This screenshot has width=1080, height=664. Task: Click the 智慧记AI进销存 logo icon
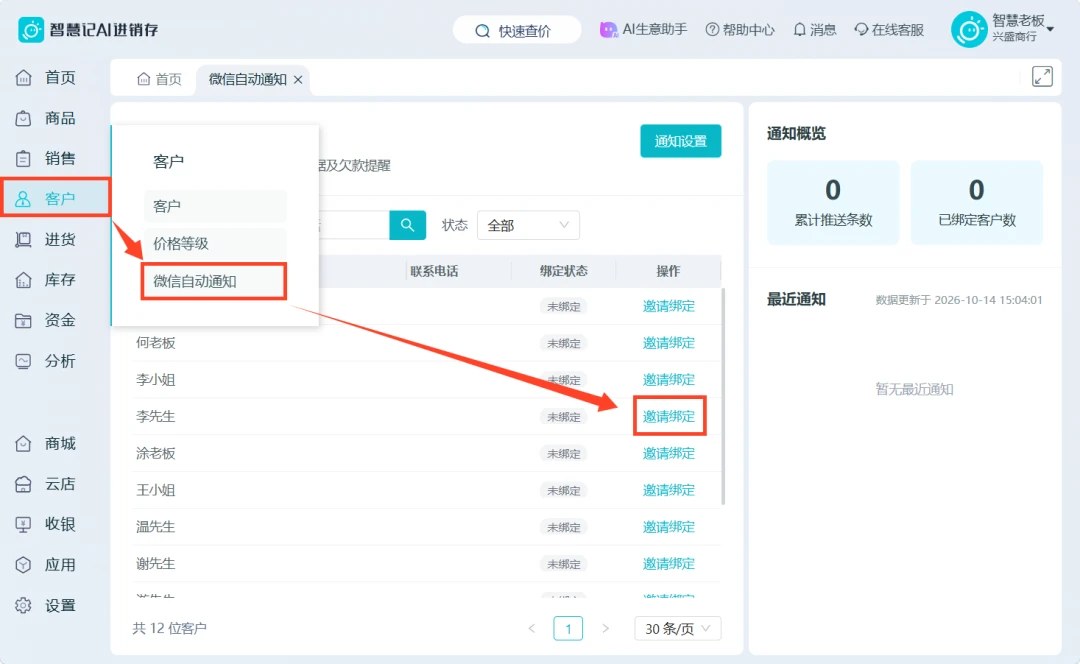point(31,30)
